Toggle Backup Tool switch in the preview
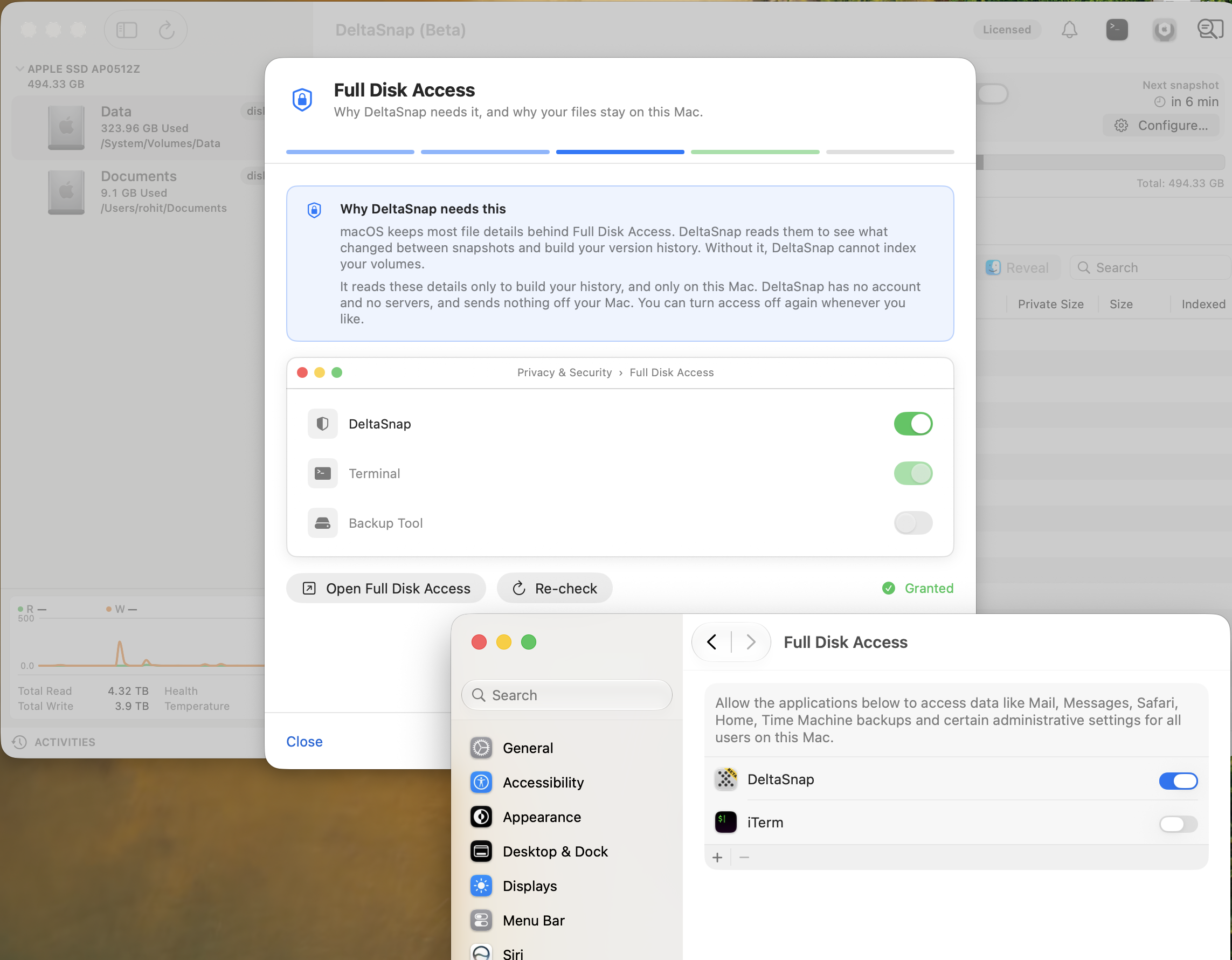The image size is (1232, 960). coord(913,523)
